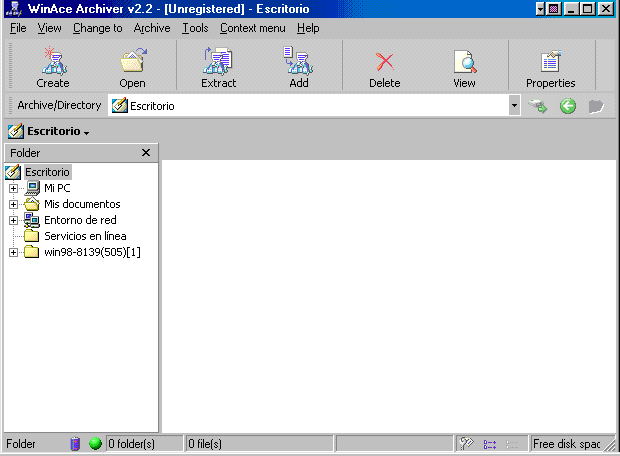Viewport: 620px width, 456px height.
Task: Click the Escritorio desktop icon in tree
Action: click(13, 172)
